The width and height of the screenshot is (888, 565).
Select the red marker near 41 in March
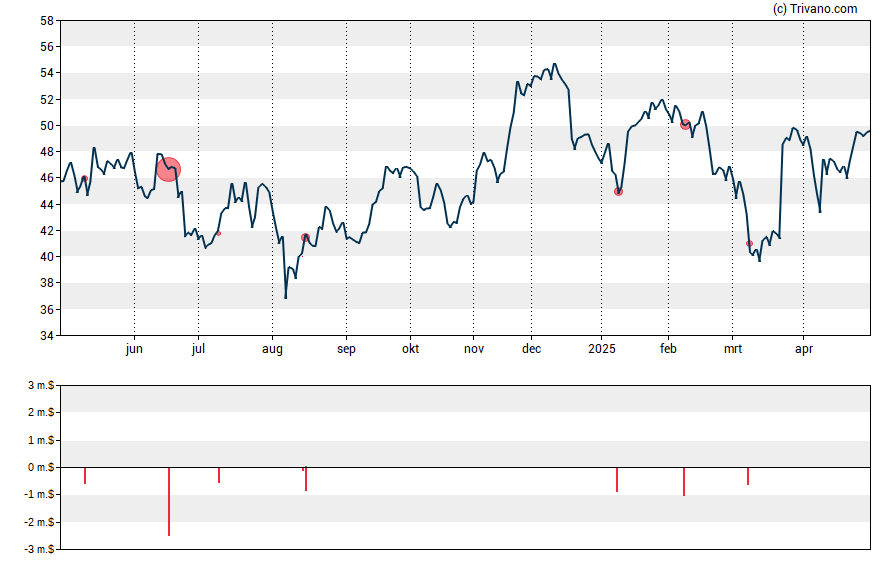tap(749, 243)
